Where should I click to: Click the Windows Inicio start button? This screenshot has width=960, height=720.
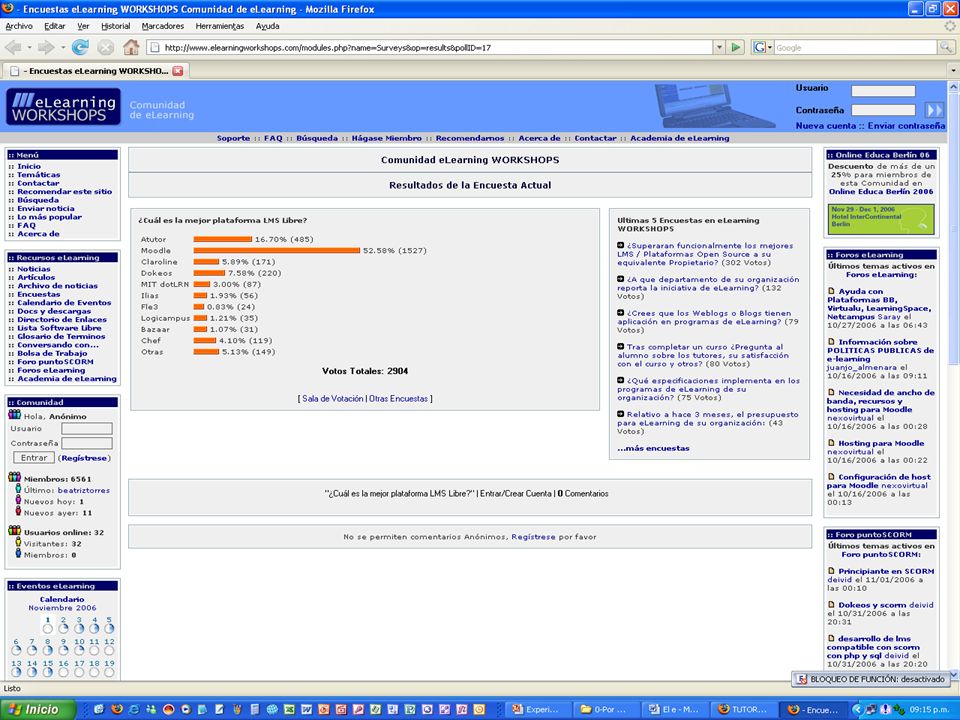38,710
